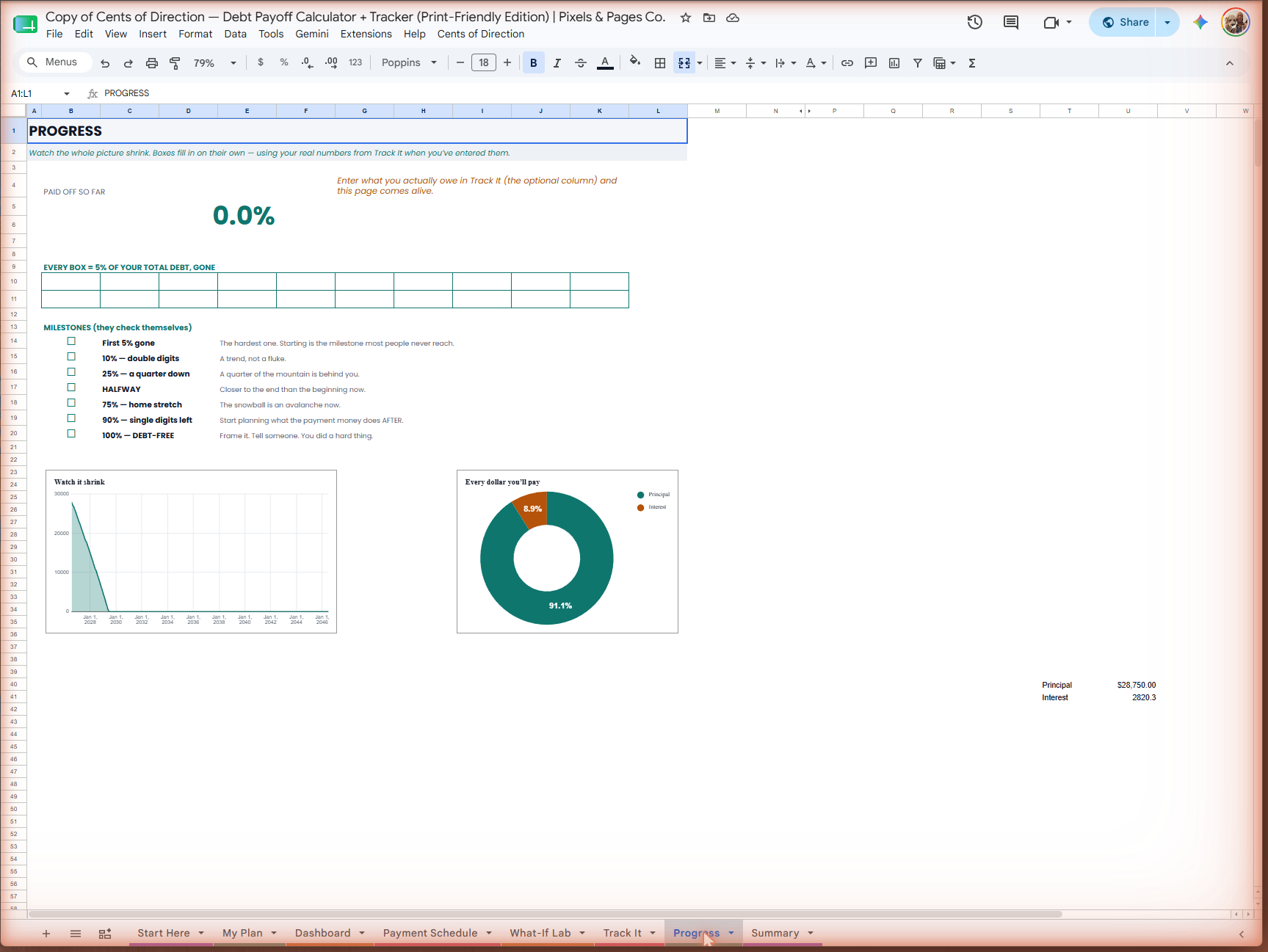Format as percent icon
Viewport: 1268px width, 952px height.
pos(284,62)
